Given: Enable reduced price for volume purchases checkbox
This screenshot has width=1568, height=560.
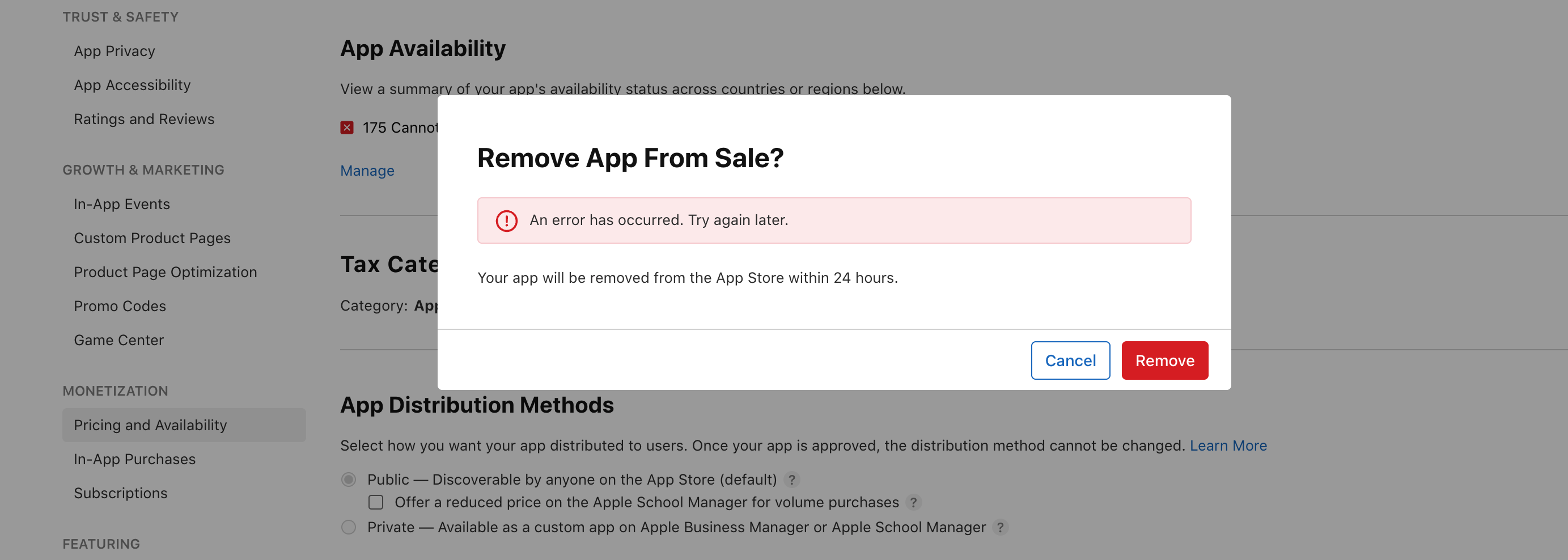Looking at the screenshot, I should [376, 502].
